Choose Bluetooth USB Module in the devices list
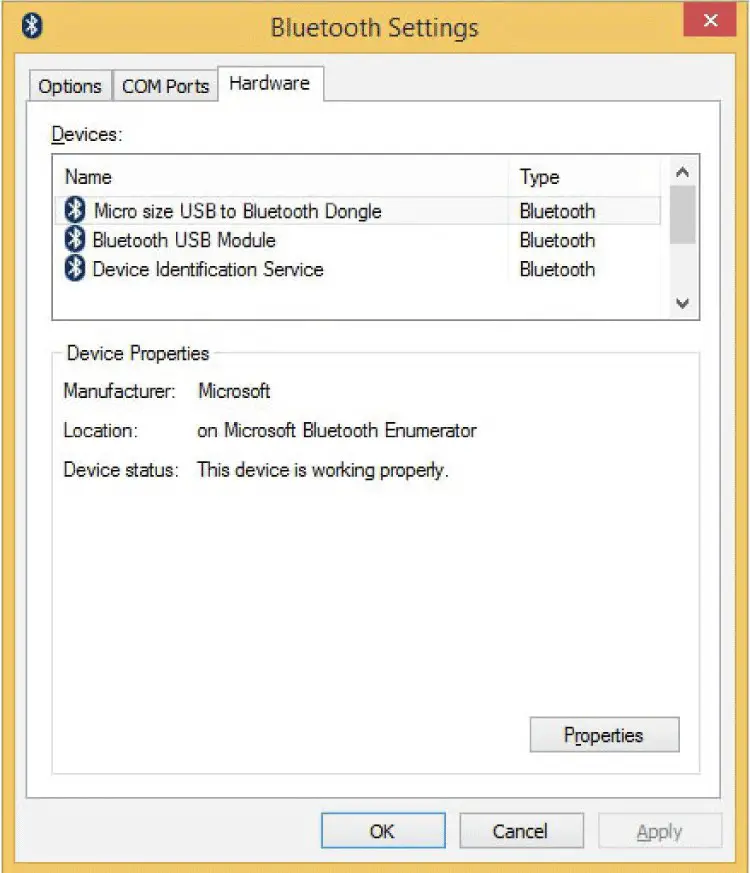The image size is (750, 873). (183, 240)
